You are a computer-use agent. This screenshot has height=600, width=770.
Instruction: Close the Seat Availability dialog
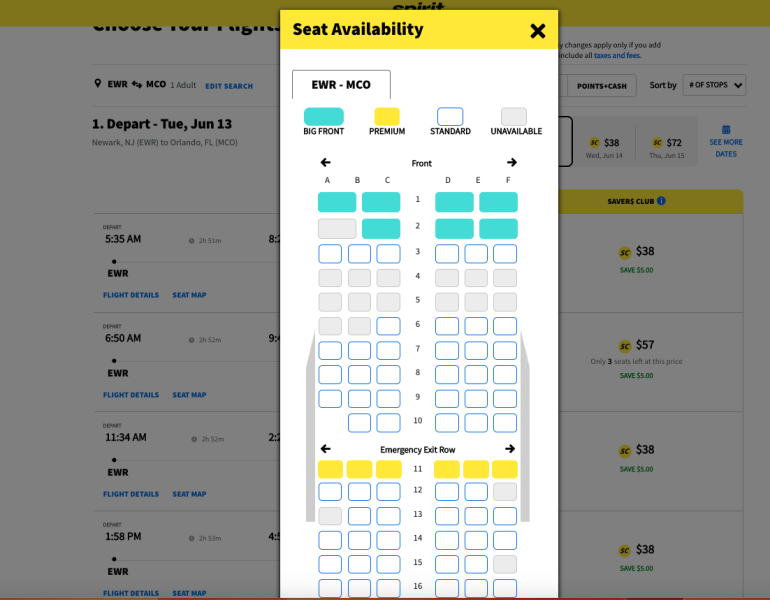tap(538, 31)
